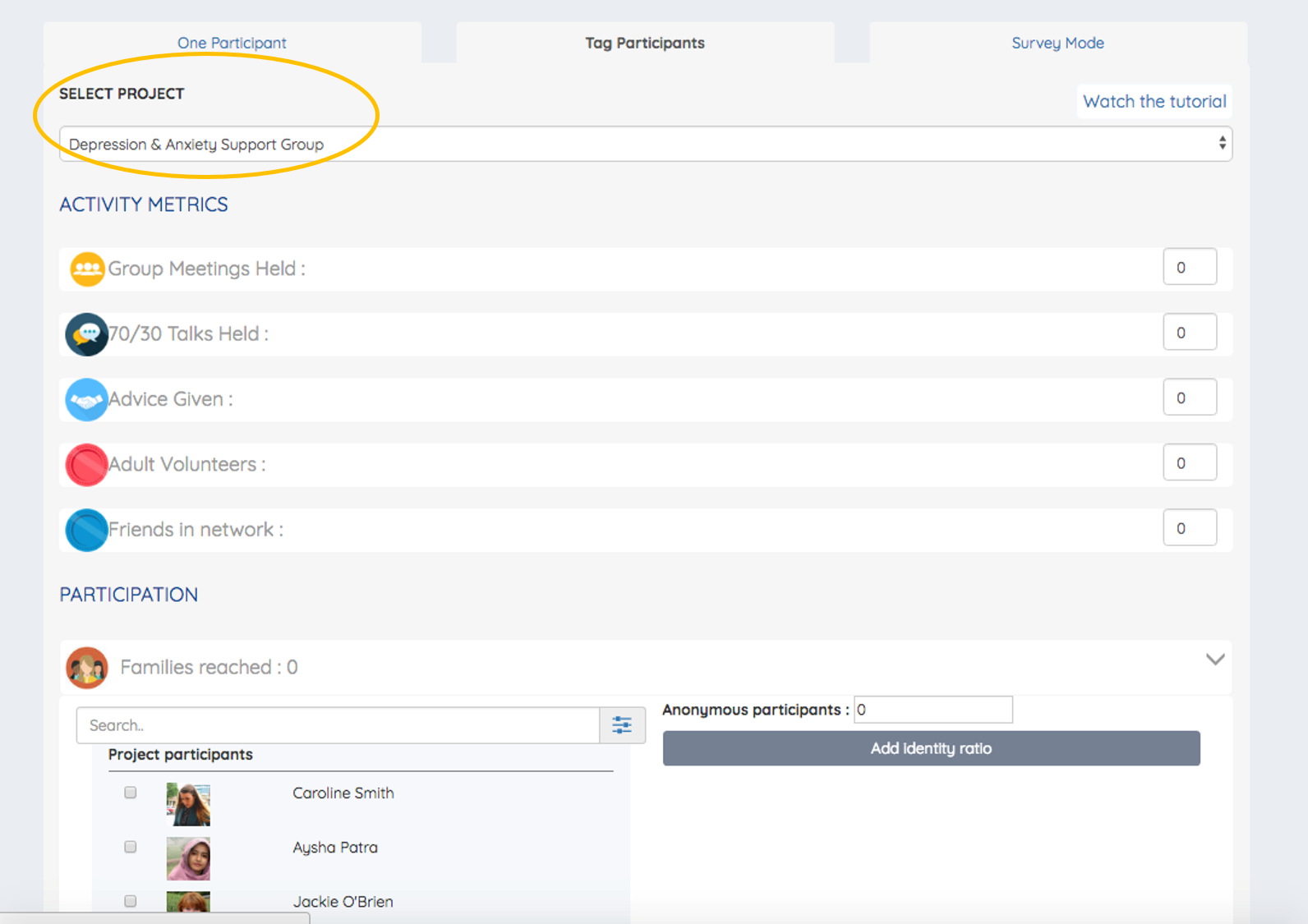1308x924 pixels.
Task: Switch to the Survey Mode tab
Action: 1057,43
